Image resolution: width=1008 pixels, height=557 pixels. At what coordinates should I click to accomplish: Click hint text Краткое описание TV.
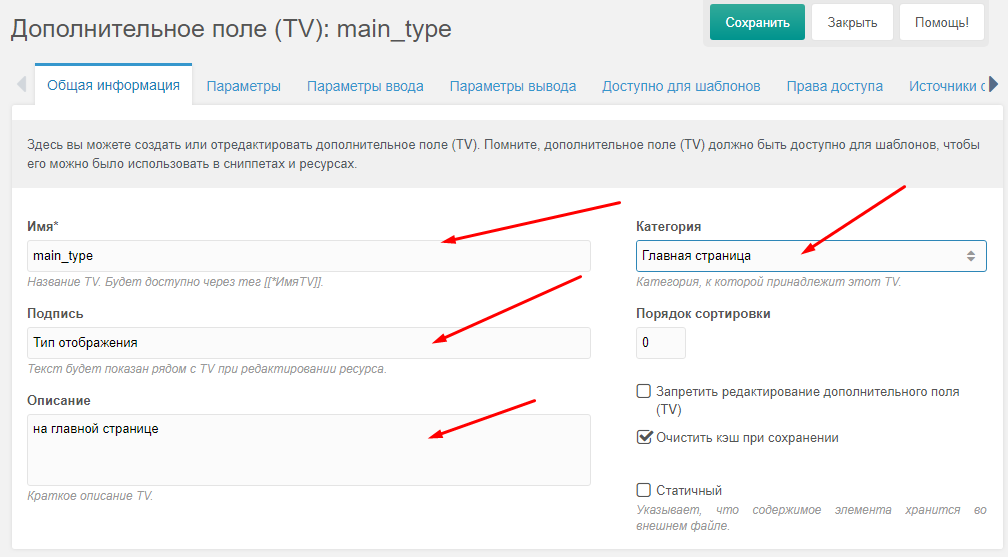coord(90,496)
